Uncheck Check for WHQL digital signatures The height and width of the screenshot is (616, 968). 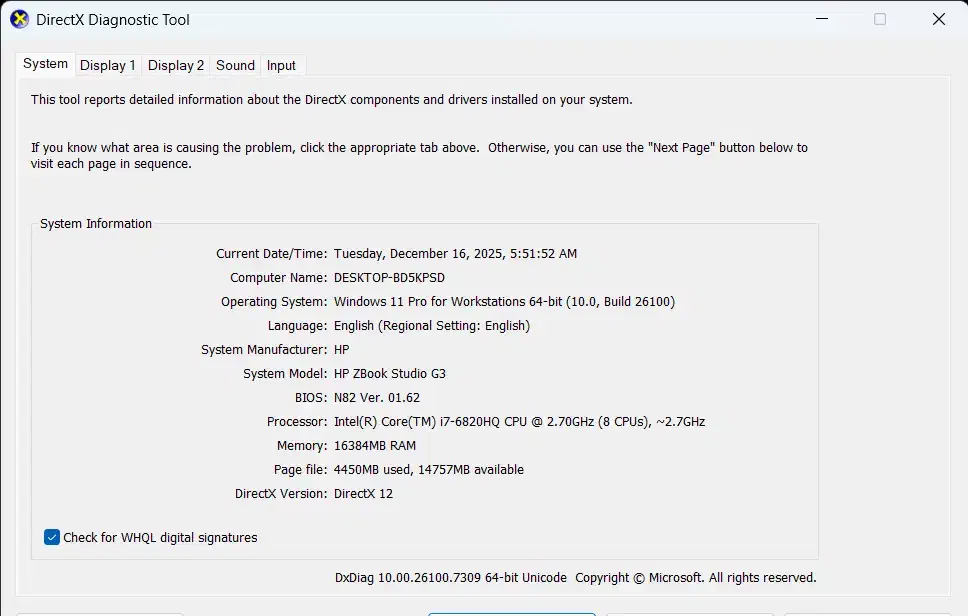tap(52, 537)
